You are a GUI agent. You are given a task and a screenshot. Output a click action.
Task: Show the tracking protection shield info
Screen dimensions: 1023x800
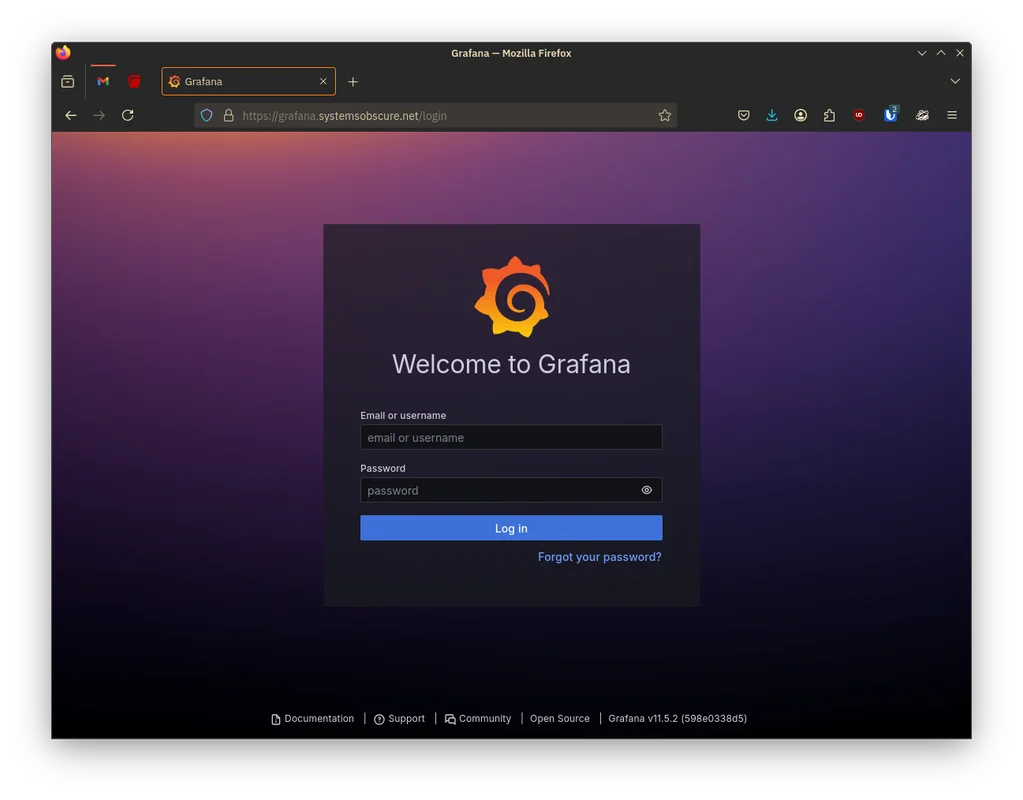[x=207, y=116]
